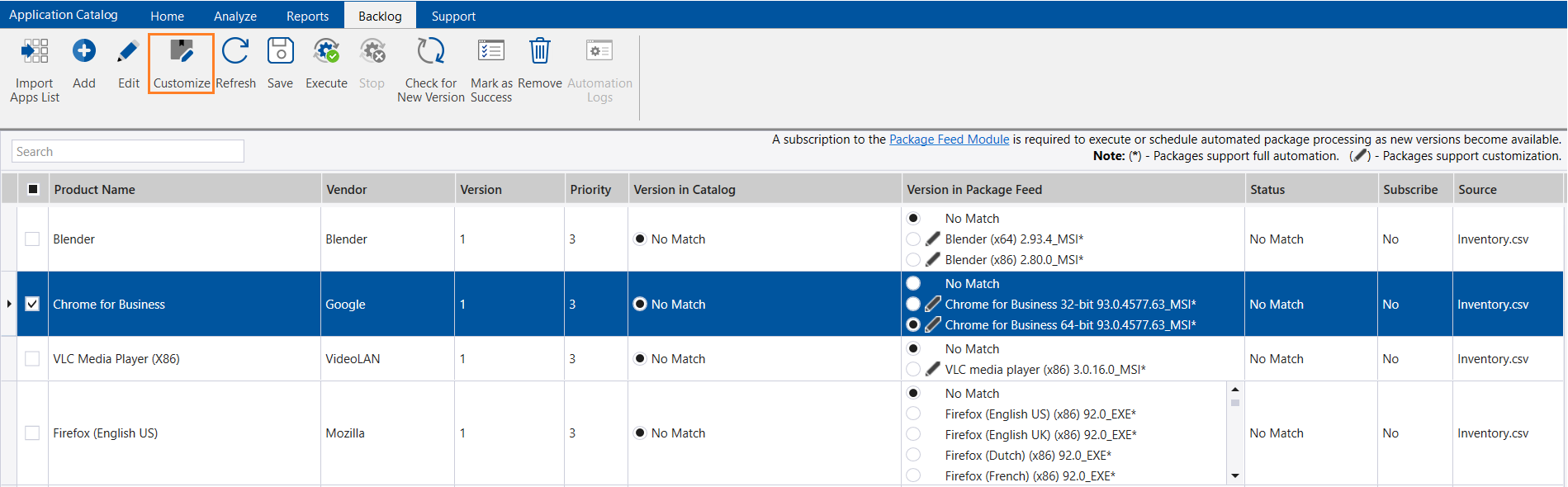Select Blender (x86) 2.80.0_MSI radio button
The height and width of the screenshot is (487, 1568).
pyautogui.click(x=913, y=259)
